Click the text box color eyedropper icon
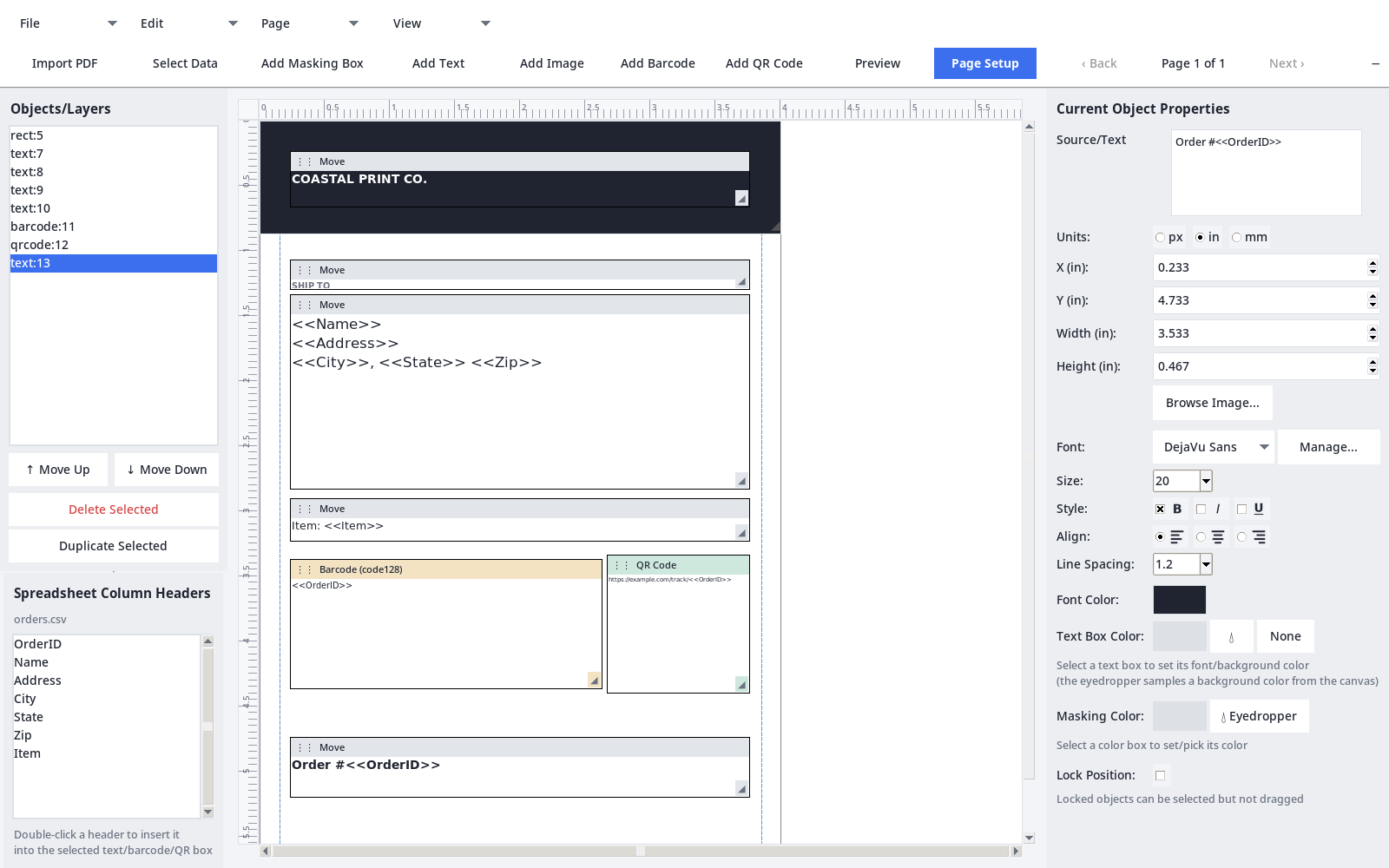Screen dimensions: 1389x868 (1231, 636)
